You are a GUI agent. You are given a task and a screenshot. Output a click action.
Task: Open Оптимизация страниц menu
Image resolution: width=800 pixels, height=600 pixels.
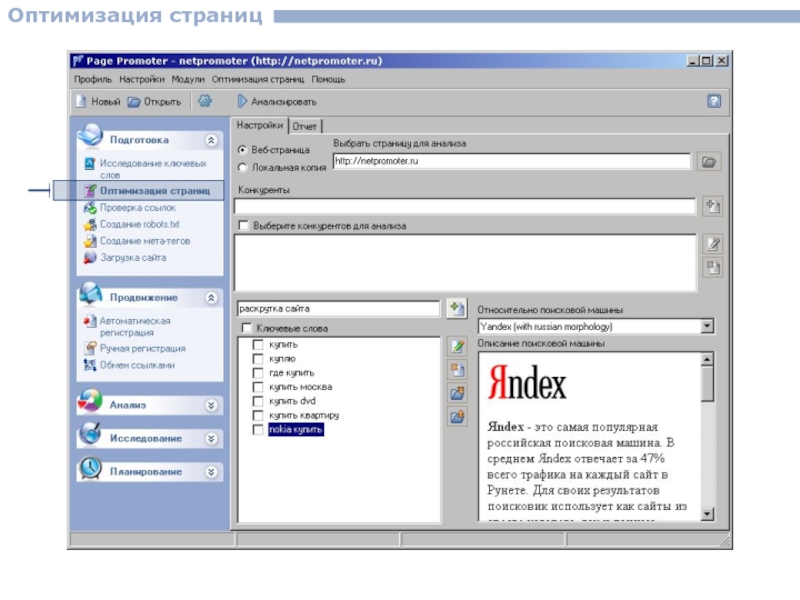coord(258,79)
